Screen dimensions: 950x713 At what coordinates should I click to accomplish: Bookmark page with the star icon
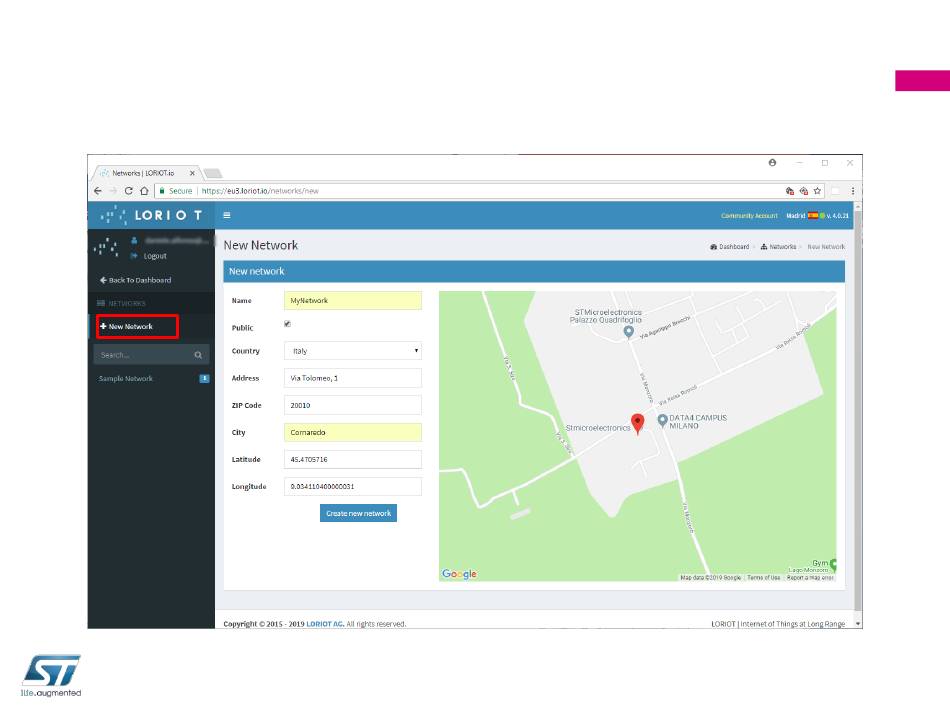pos(817,191)
